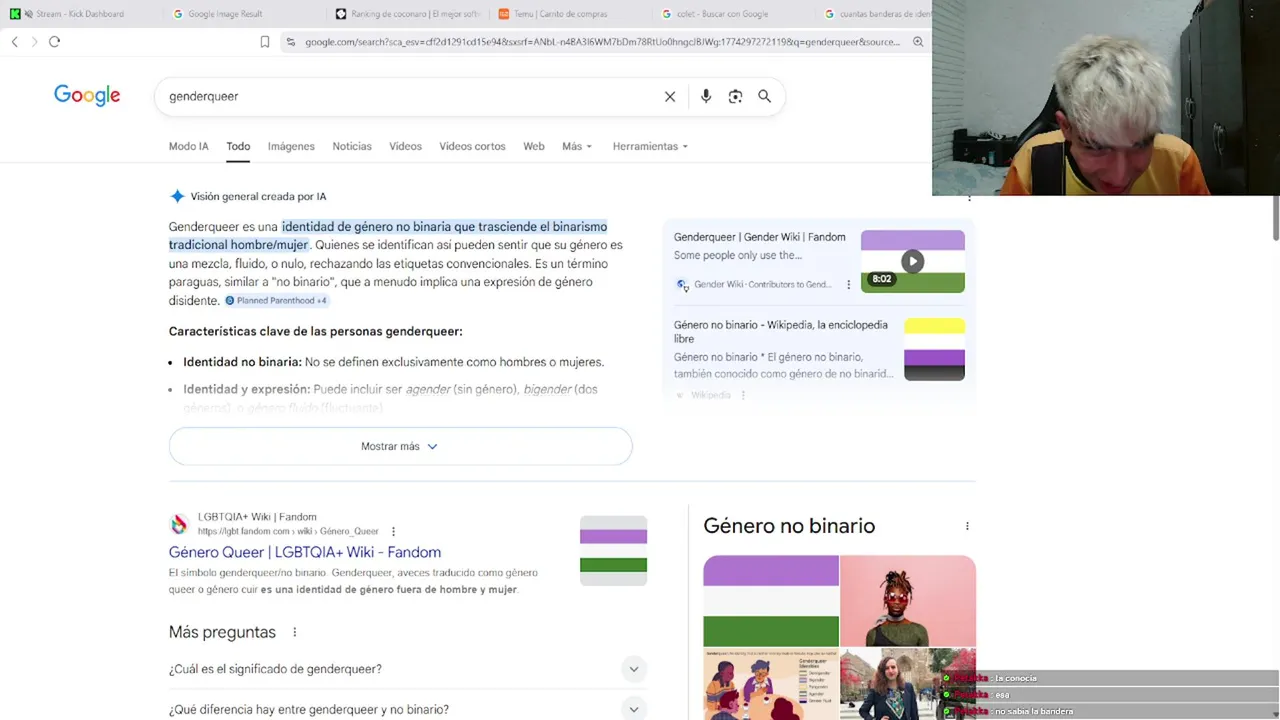Select the Todo results tab
The width and height of the screenshot is (1280, 720).
tap(238, 147)
